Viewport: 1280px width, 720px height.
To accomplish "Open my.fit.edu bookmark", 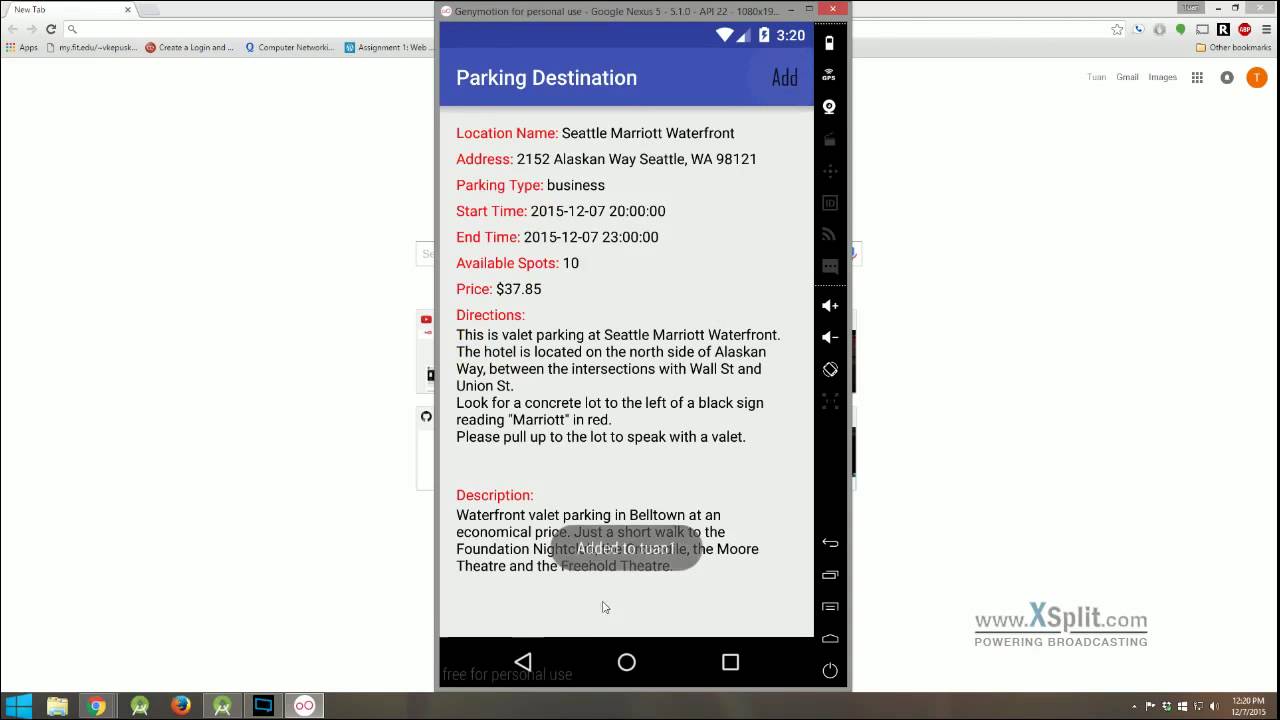I will point(92,47).
